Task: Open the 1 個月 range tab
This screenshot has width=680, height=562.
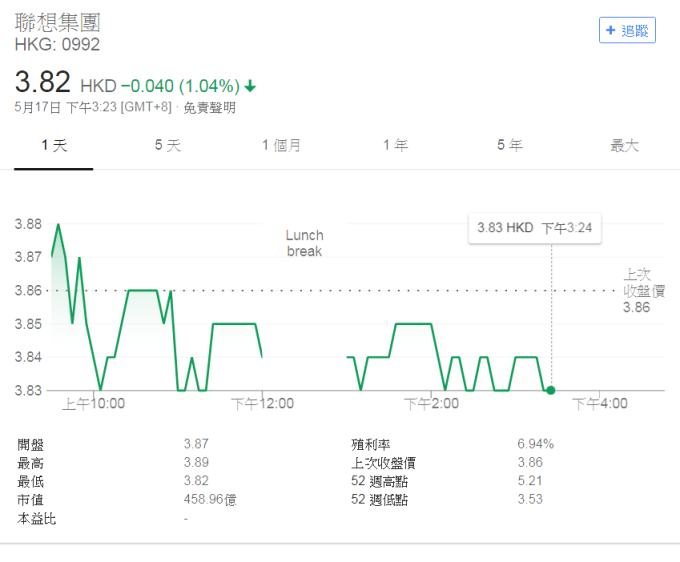Action: 281,145
